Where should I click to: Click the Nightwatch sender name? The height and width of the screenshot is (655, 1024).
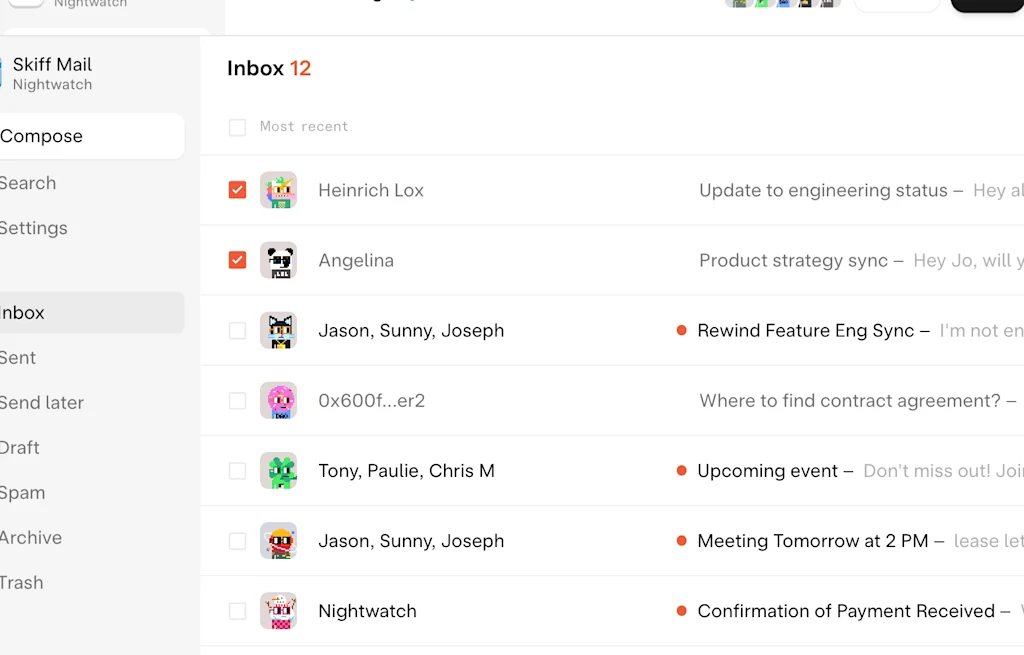point(367,611)
